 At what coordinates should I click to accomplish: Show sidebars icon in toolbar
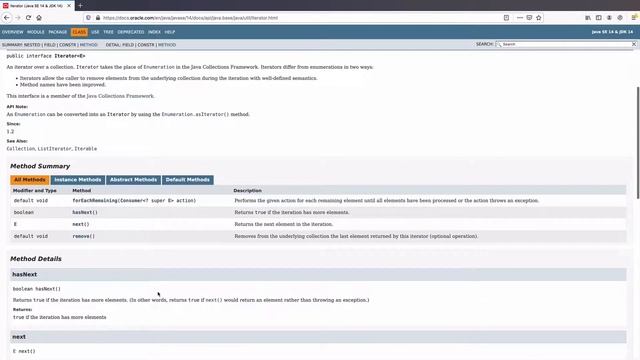click(x=598, y=18)
